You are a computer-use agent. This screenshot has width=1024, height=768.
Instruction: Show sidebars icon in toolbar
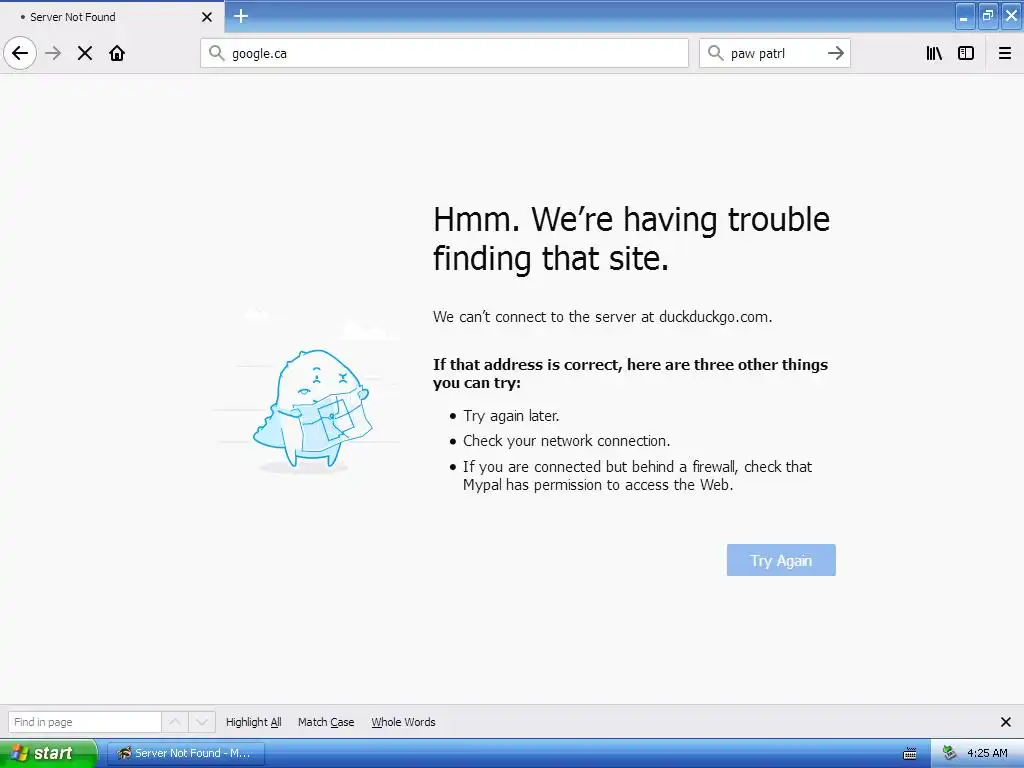[966, 53]
